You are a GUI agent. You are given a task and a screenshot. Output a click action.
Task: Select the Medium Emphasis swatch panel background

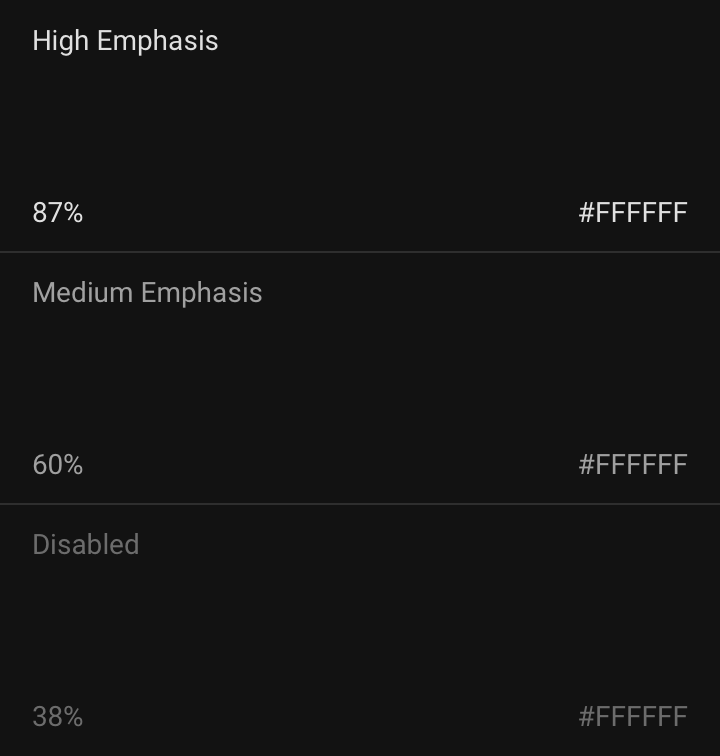pyautogui.click(x=360, y=378)
